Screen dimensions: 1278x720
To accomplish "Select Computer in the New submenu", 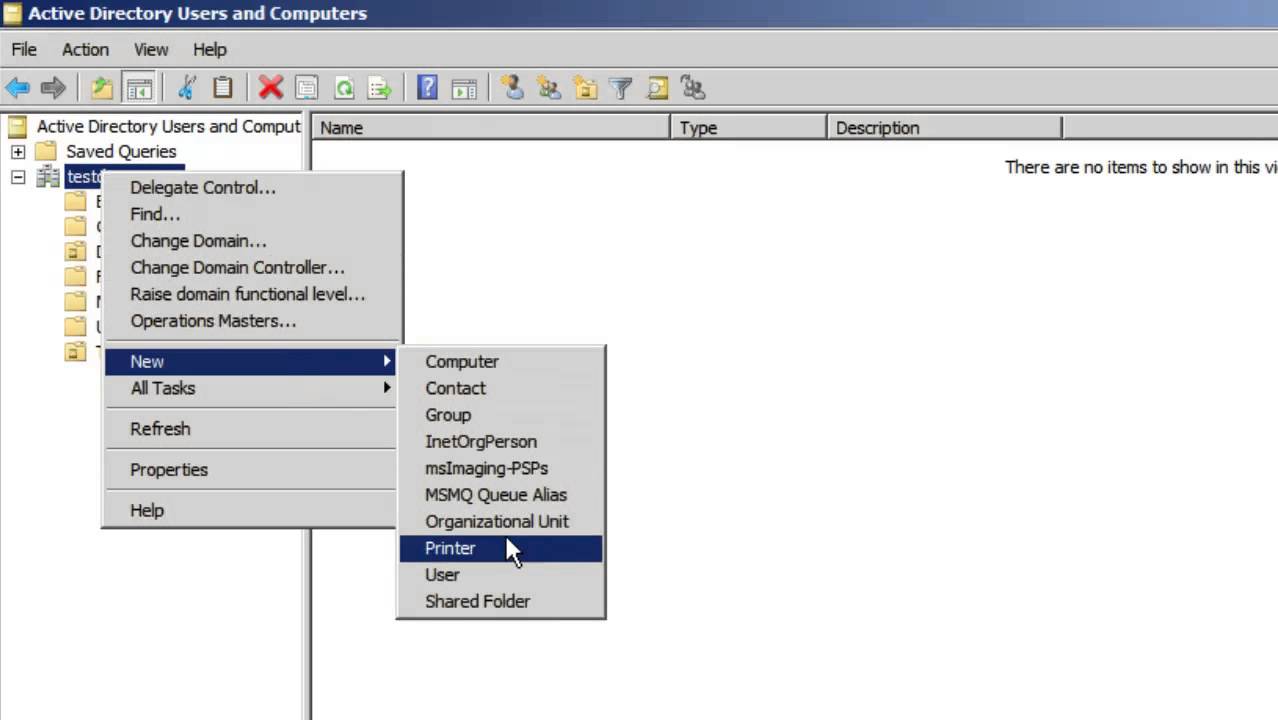I will tap(500, 361).
